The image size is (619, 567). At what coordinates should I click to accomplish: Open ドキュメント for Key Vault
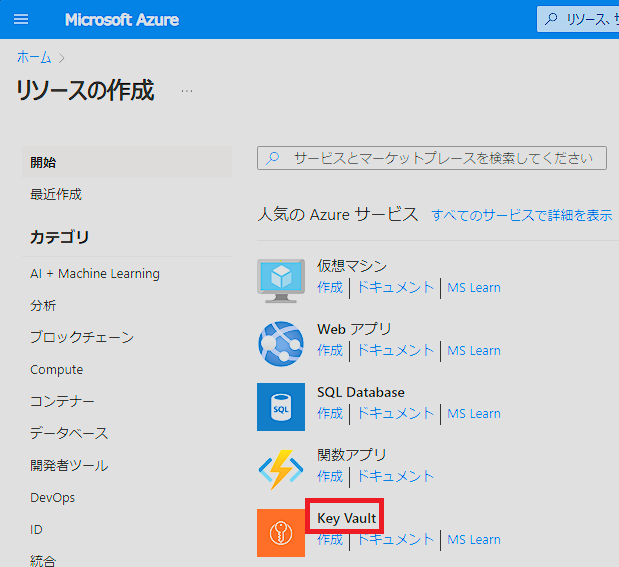(x=395, y=539)
